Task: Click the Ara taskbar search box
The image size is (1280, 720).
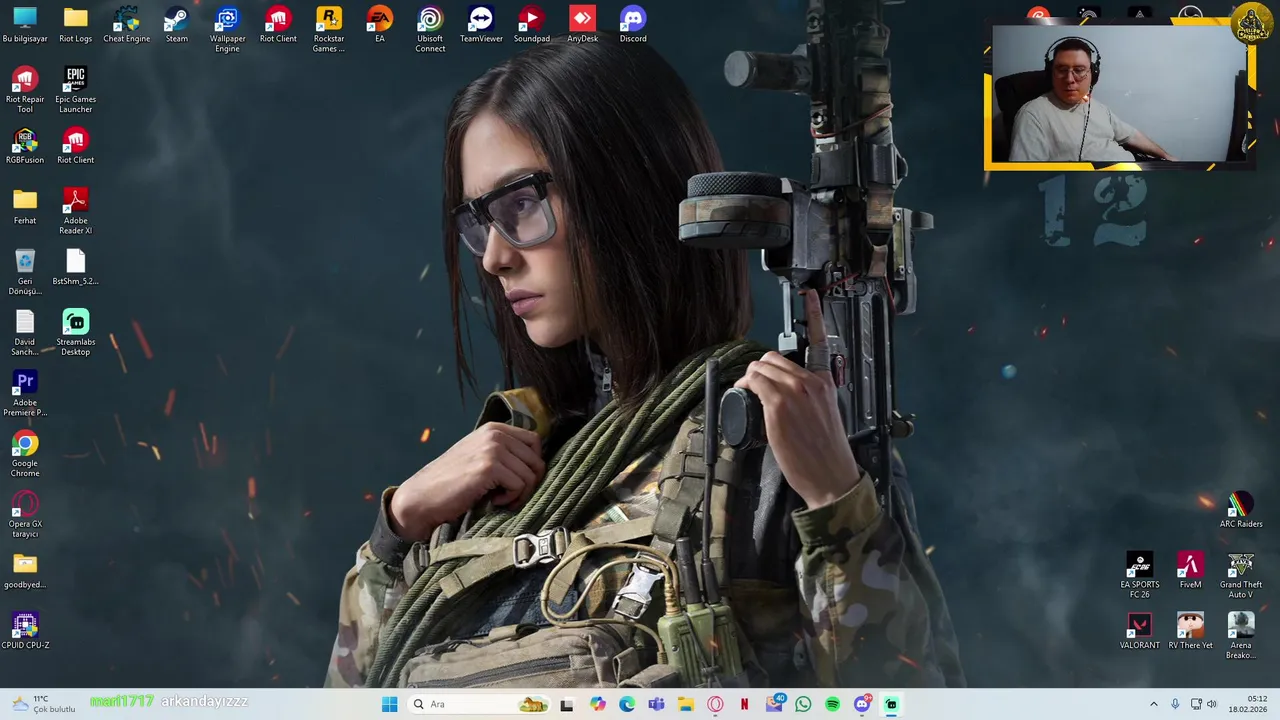Action: pyautogui.click(x=481, y=704)
